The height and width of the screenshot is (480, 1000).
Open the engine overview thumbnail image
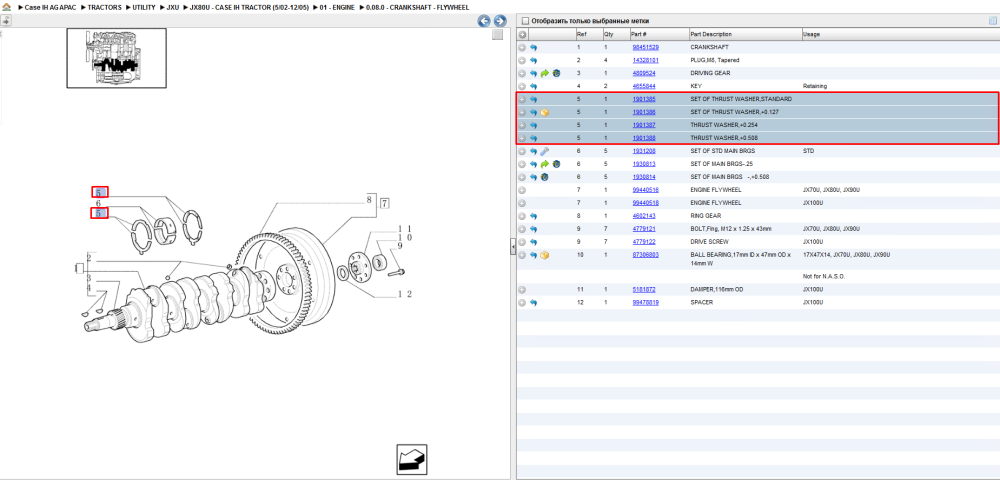[x=117, y=58]
